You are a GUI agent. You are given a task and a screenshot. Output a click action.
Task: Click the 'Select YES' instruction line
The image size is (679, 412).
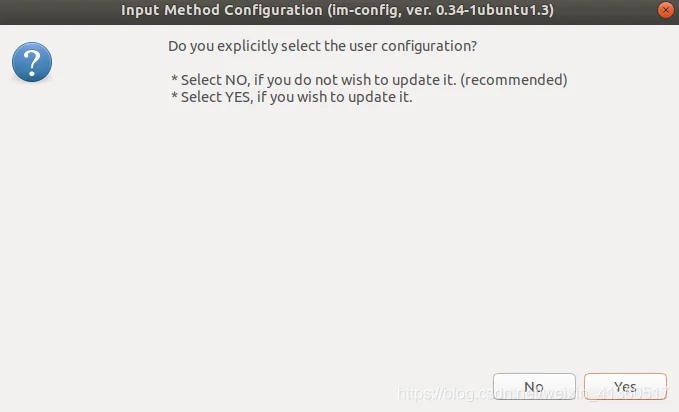[x=291, y=97]
